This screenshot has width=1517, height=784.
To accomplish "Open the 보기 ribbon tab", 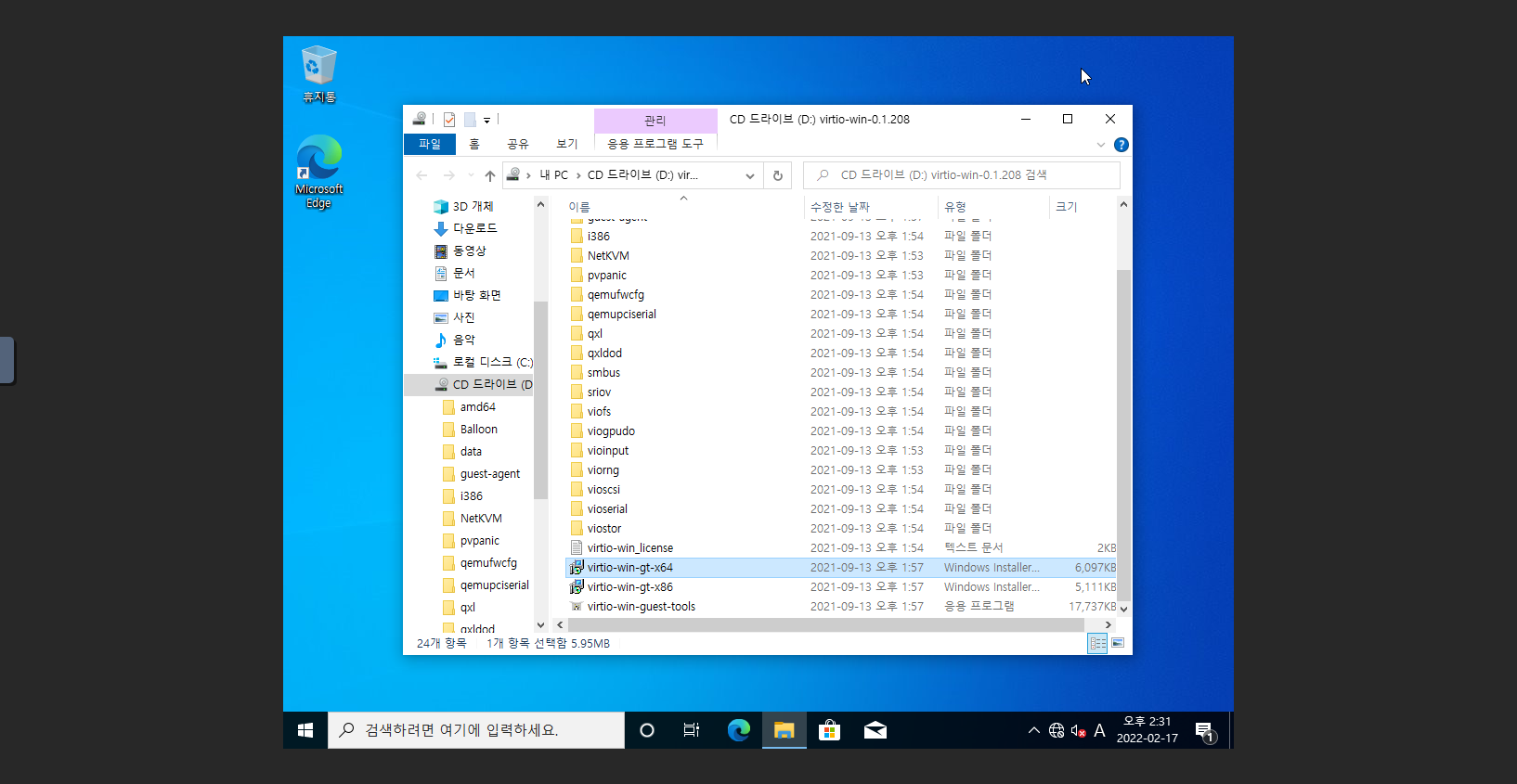I will click(566, 144).
